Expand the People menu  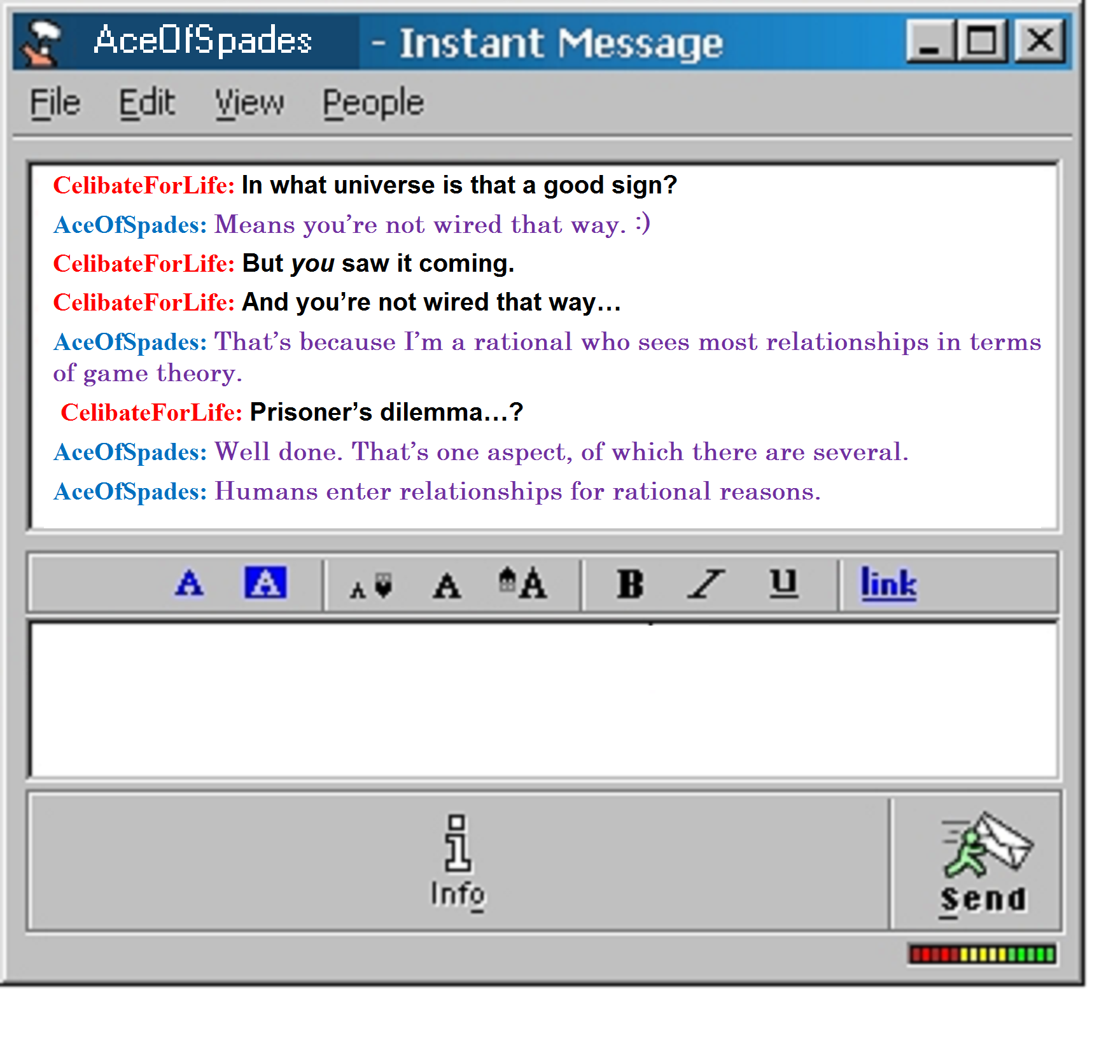(x=373, y=103)
